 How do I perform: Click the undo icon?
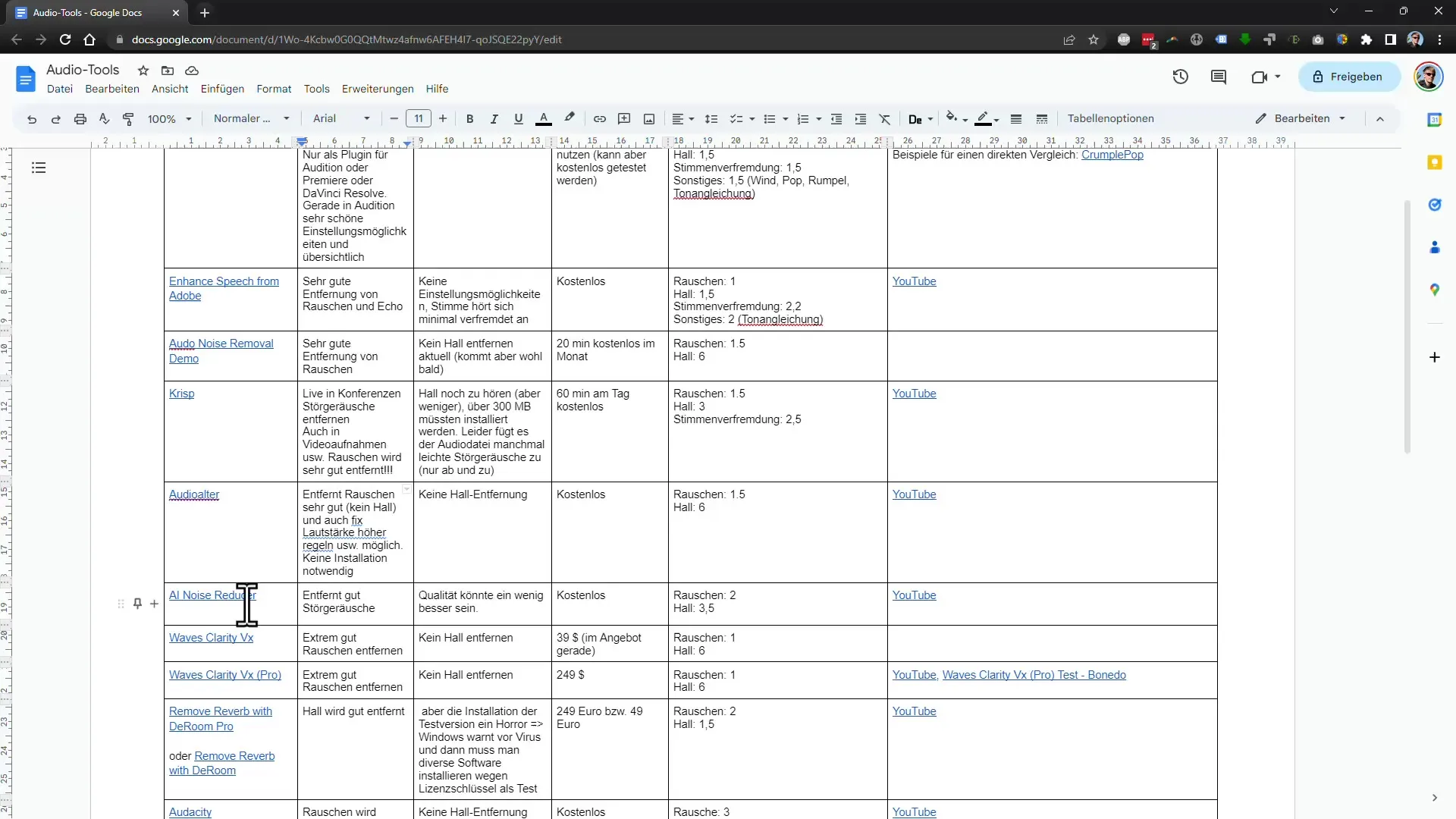pos(32,118)
